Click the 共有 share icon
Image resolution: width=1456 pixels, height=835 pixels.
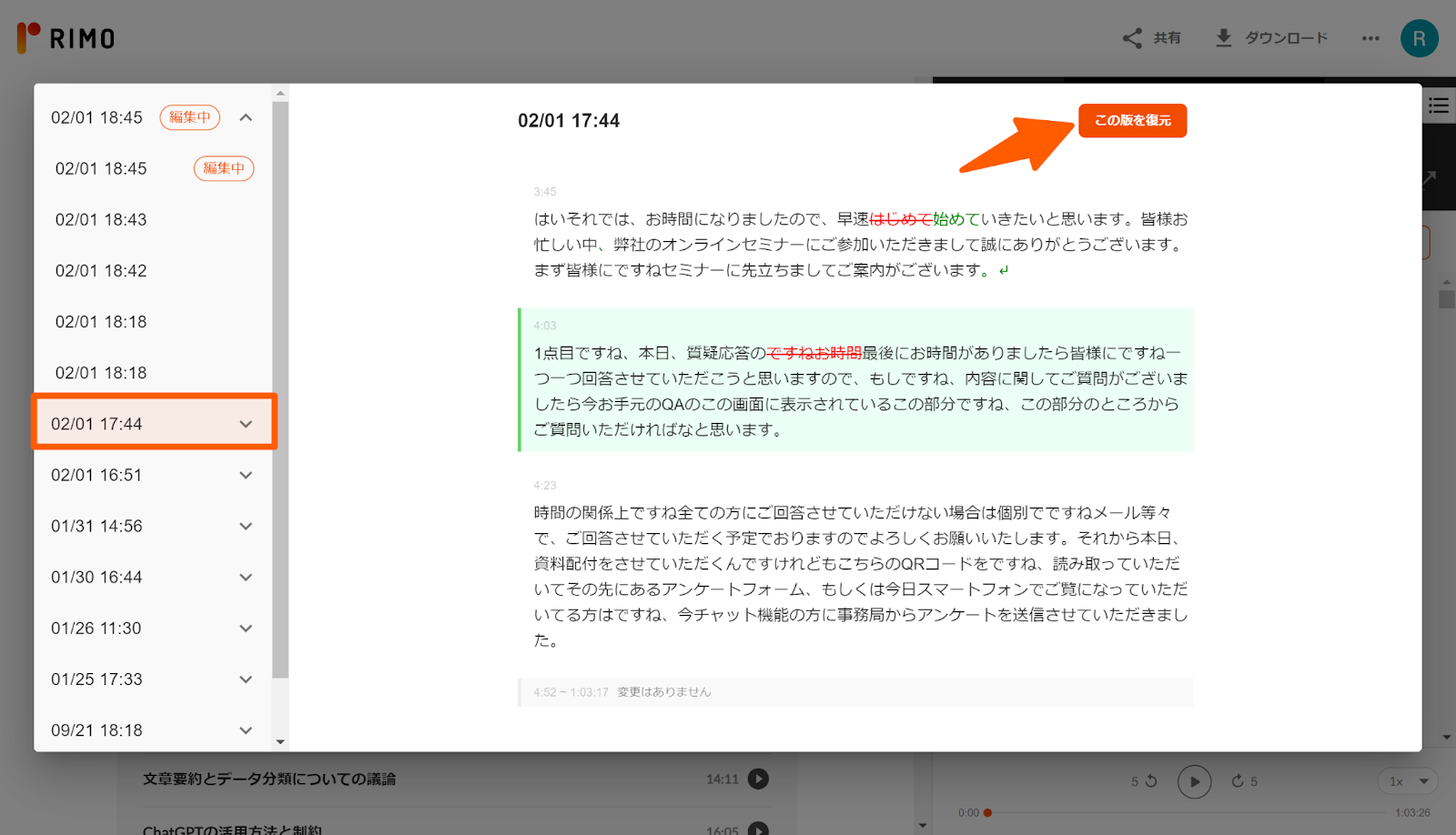(1131, 37)
